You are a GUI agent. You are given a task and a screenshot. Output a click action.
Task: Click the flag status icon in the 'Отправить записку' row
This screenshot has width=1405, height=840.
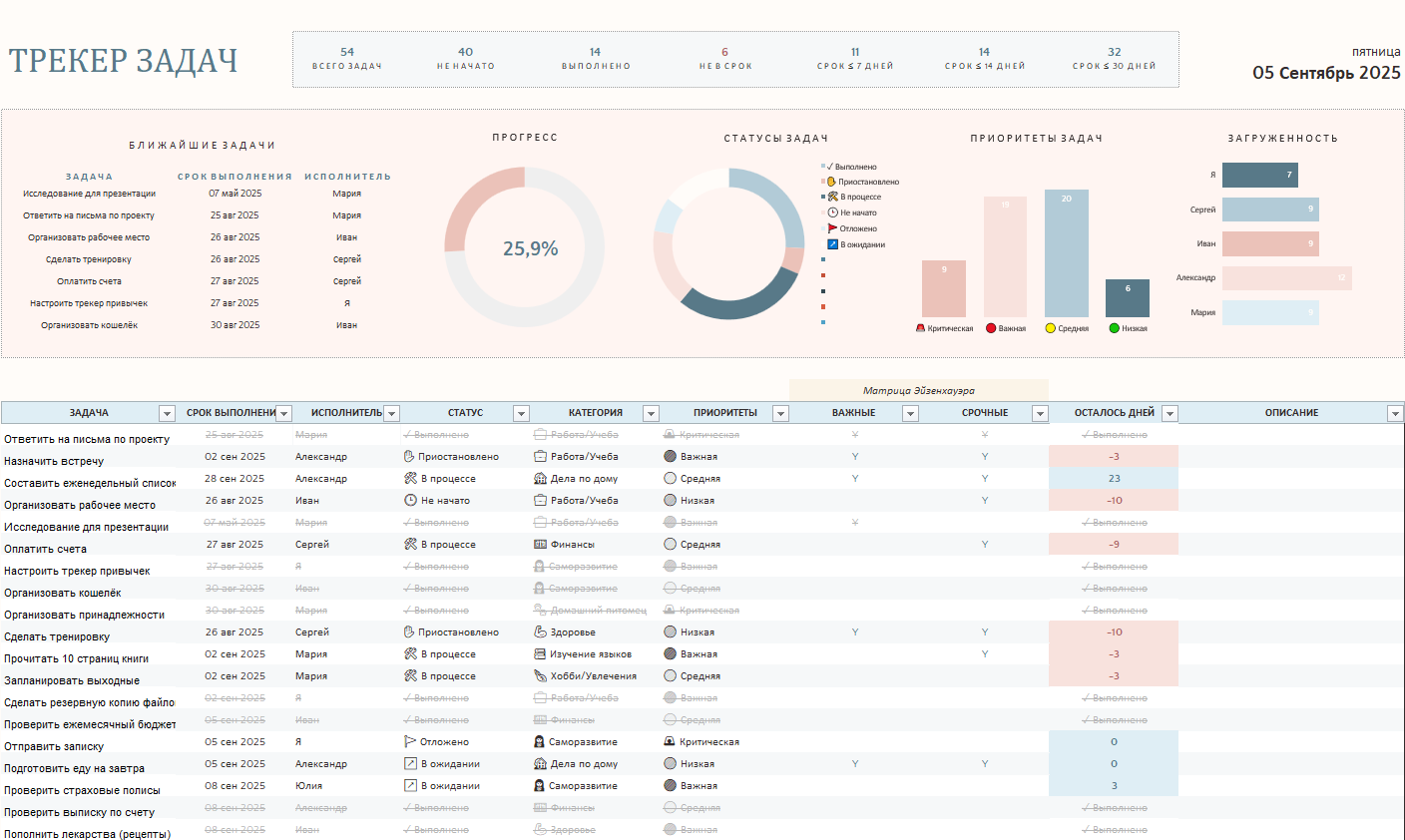(410, 742)
